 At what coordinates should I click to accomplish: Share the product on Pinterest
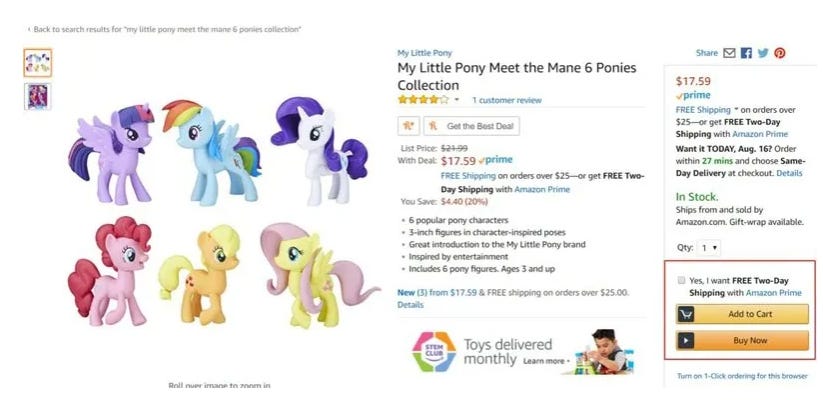pos(780,53)
